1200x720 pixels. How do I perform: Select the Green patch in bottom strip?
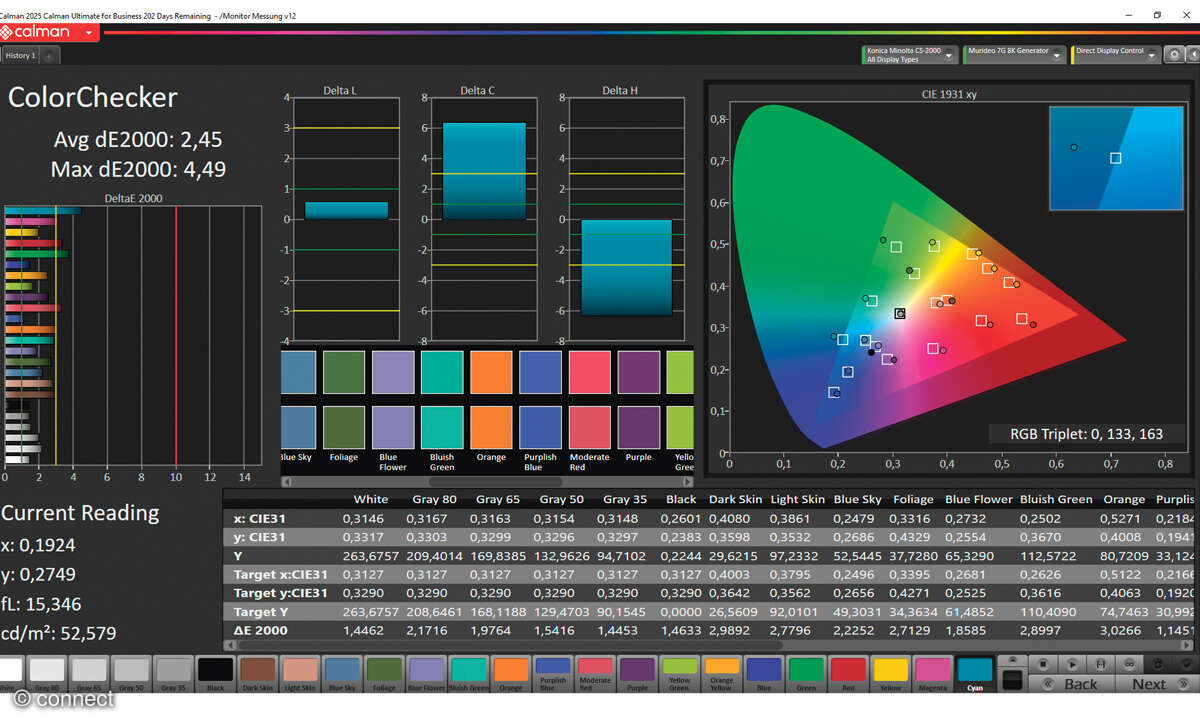tap(806, 673)
